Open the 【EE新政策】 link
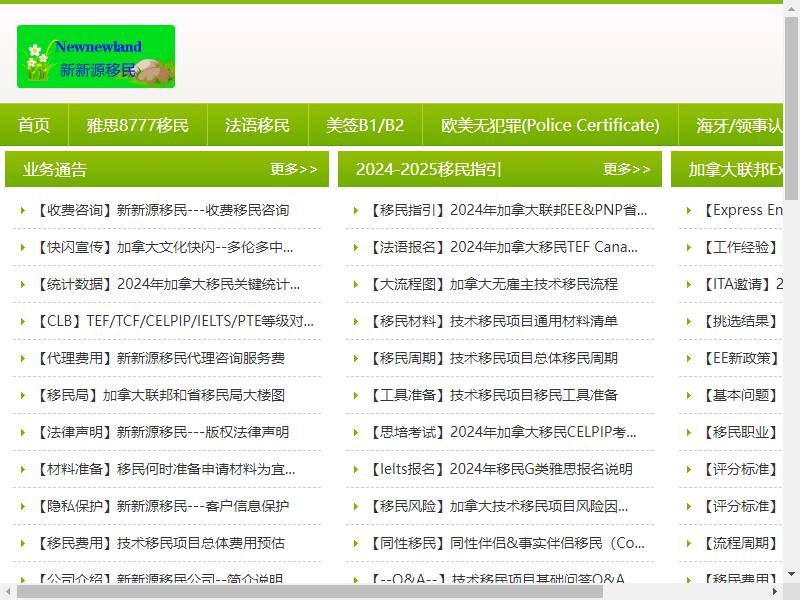This screenshot has width=800, height=600. click(741, 358)
